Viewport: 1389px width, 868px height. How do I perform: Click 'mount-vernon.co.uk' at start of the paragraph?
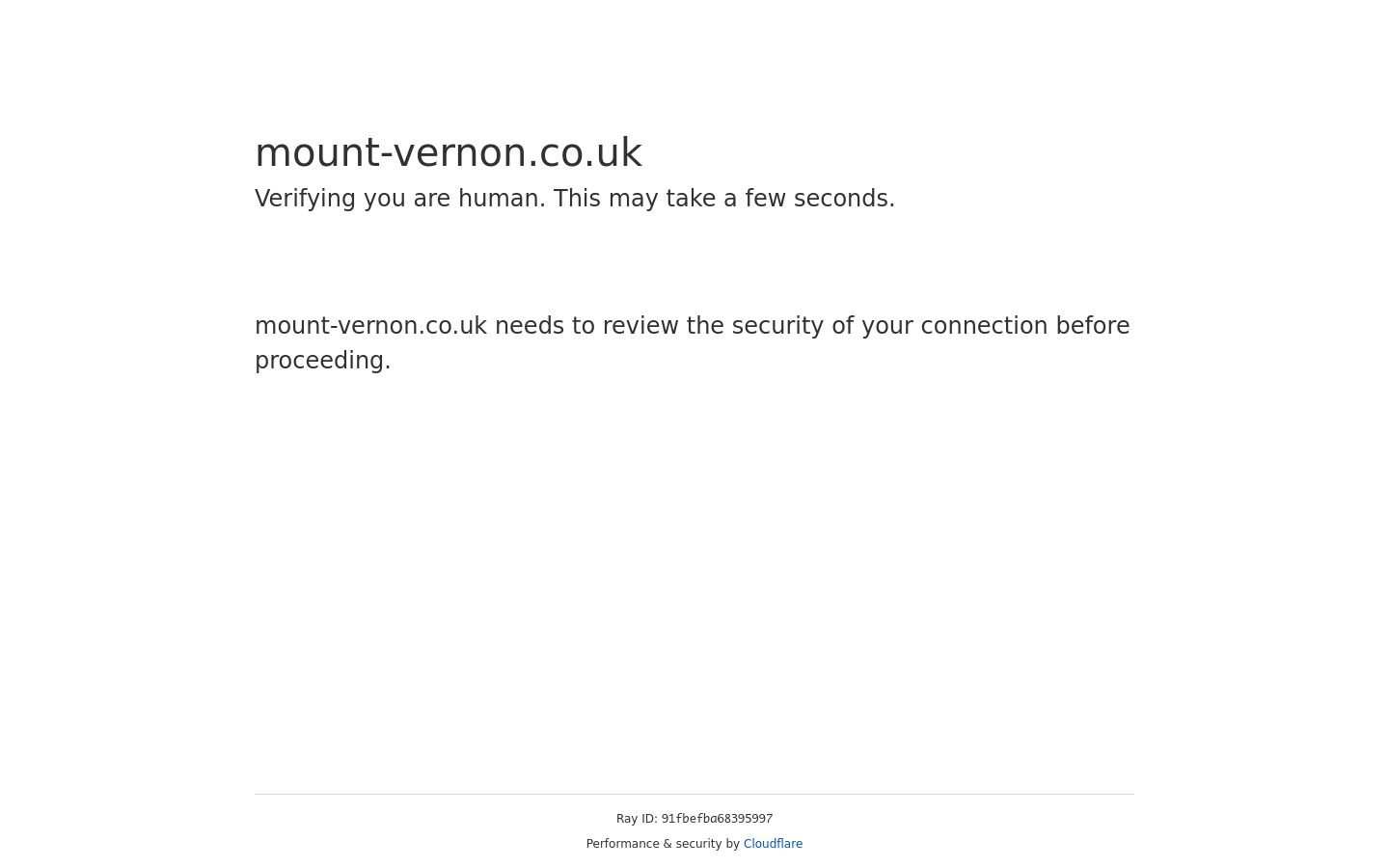coord(370,326)
